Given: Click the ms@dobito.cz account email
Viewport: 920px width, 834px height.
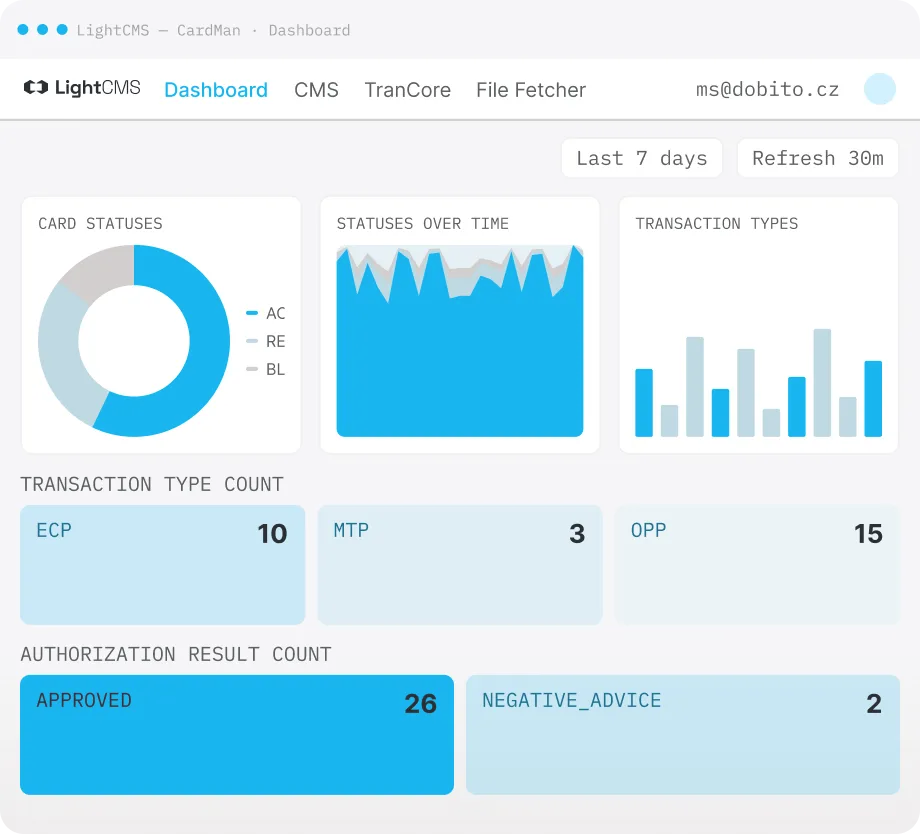Looking at the screenshot, I should pos(767,89).
